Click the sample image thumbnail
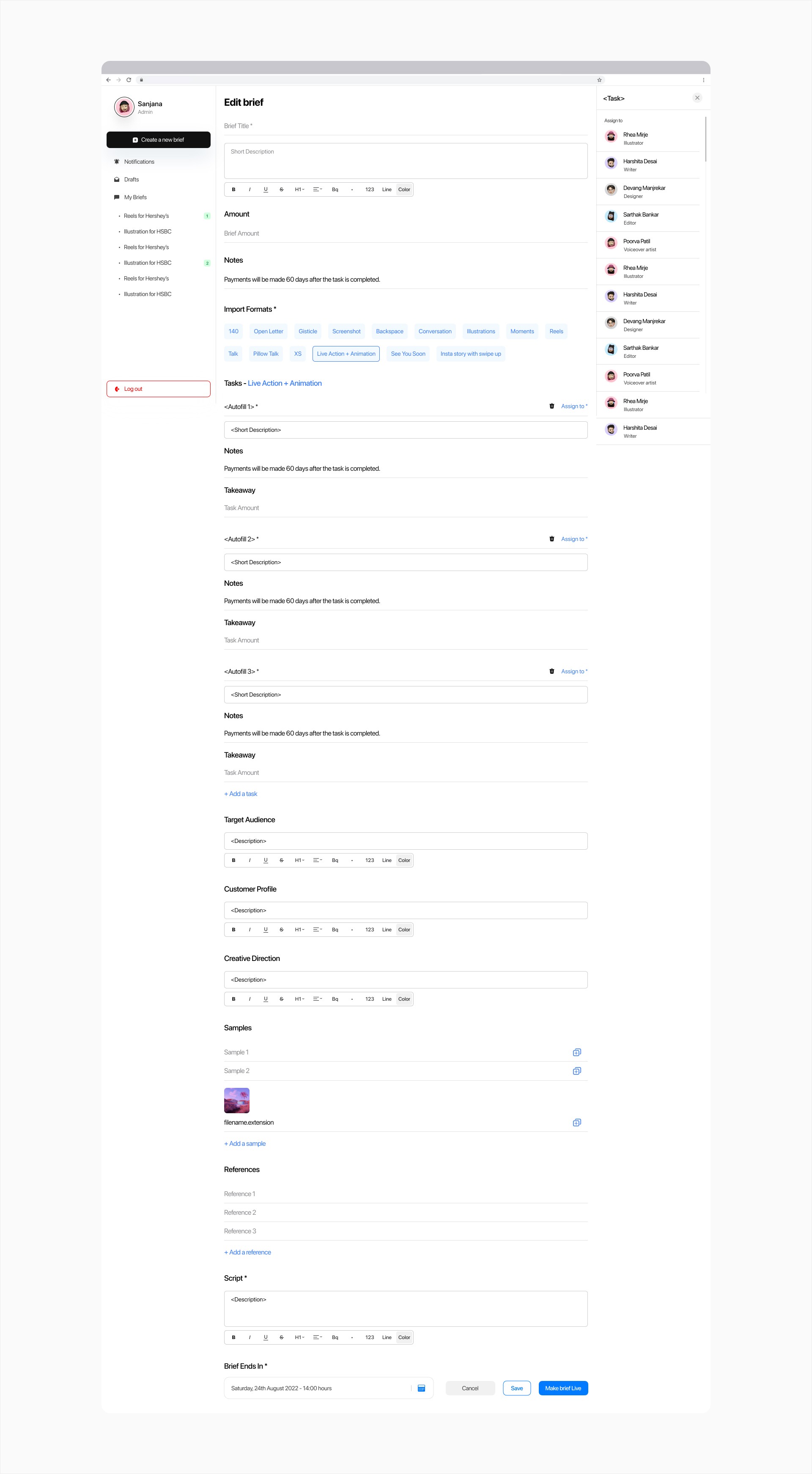Image resolution: width=812 pixels, height=1474 pixels. 236,1101
